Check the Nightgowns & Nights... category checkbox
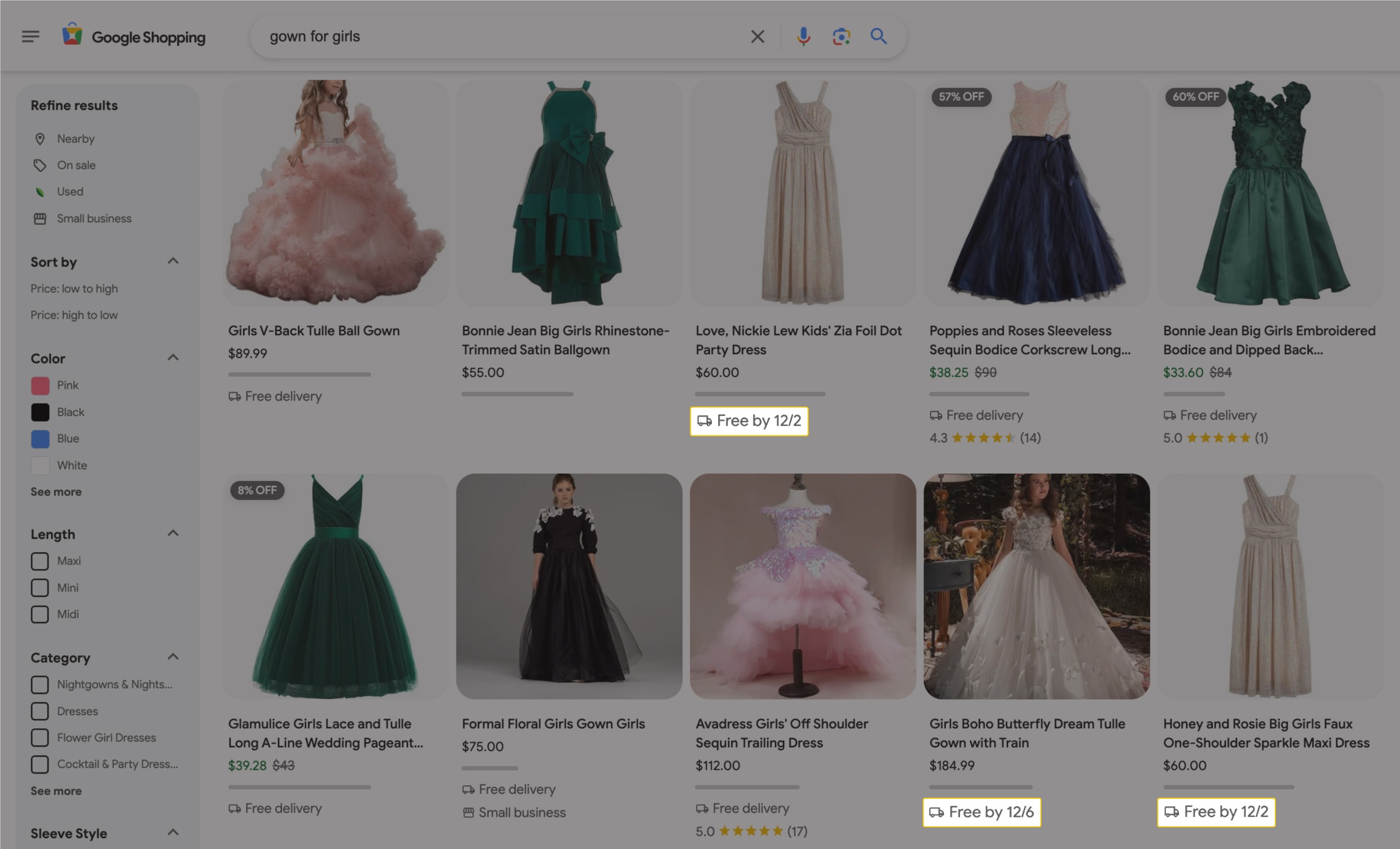Screen dimensions: 1400x849 pos(40,685)
